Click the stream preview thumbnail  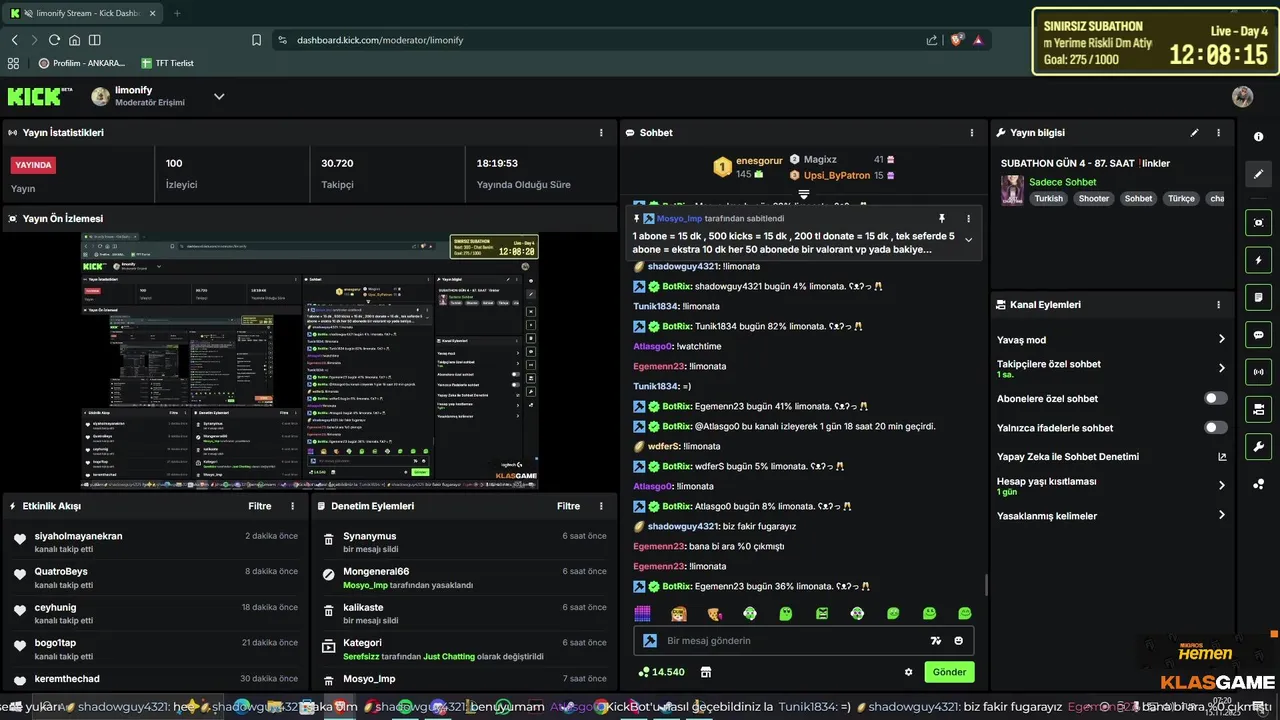tap(310, 361)
